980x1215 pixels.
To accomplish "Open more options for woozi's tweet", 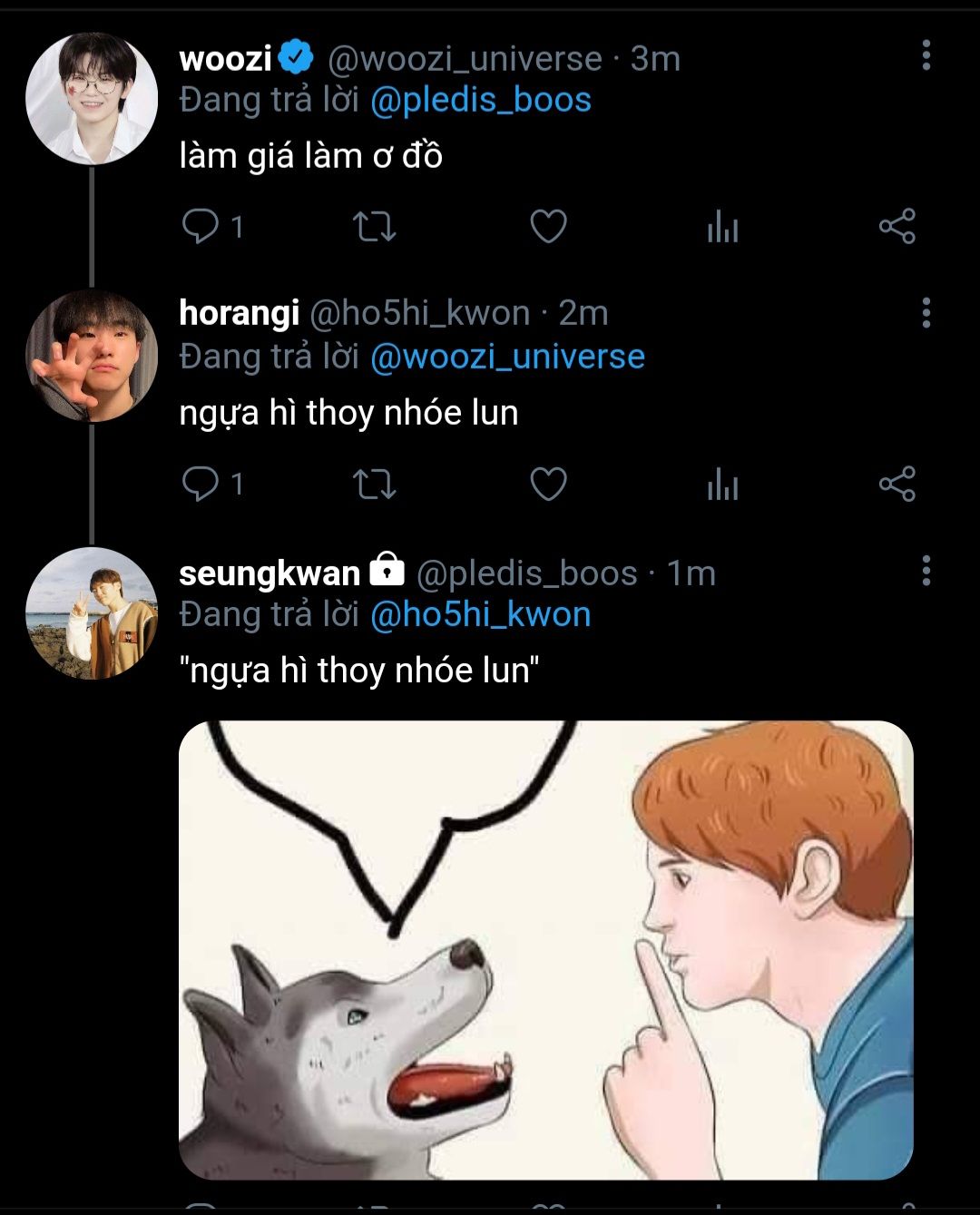I will pyautogui.click(x=926, y=55).
